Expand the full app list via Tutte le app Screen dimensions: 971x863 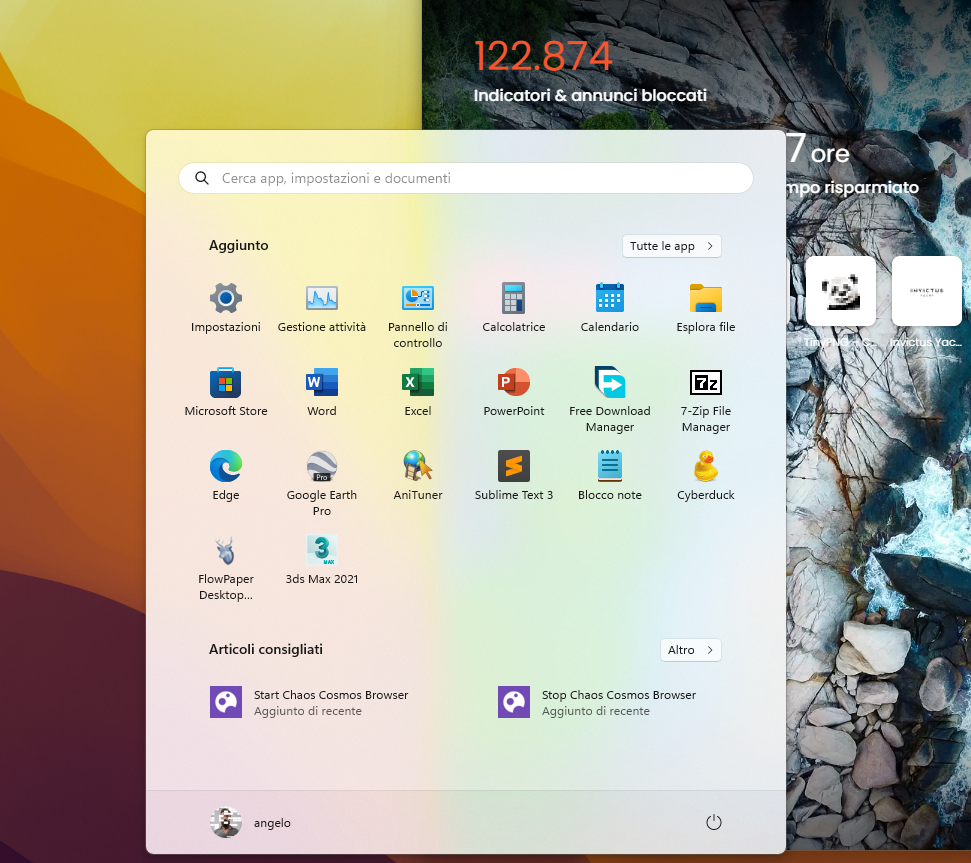click(671, 245)
